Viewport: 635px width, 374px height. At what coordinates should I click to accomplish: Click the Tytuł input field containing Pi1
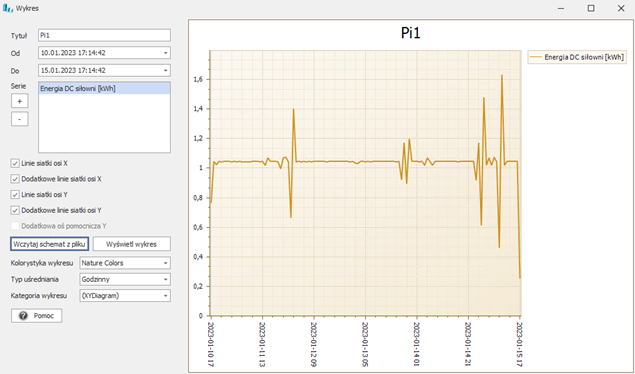104,35
